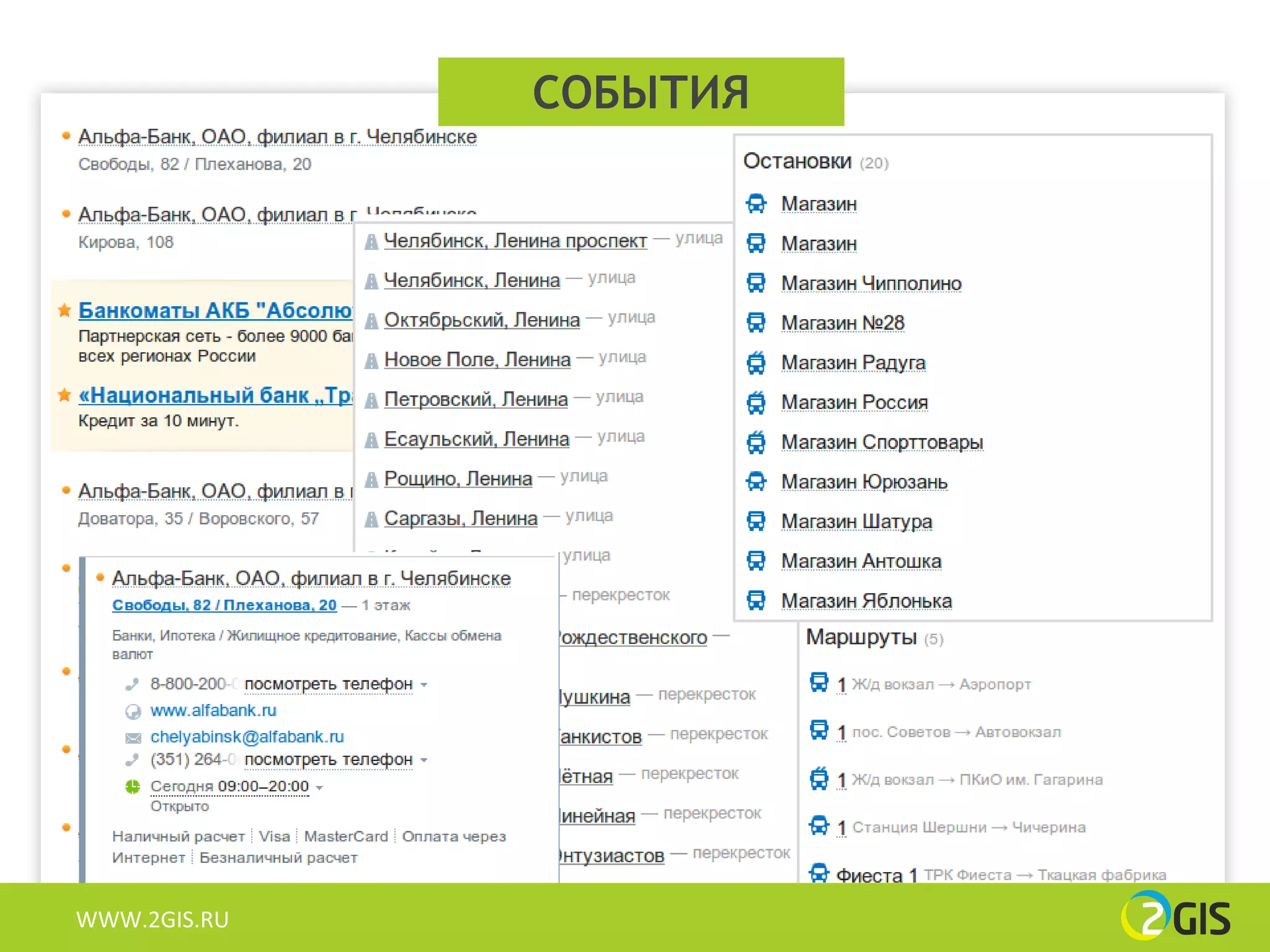This screenshot has width=1270, height=952.
Task: Open Банкоматы АКБ "Абсолют" advertisement link
Action: click(216, 310)
